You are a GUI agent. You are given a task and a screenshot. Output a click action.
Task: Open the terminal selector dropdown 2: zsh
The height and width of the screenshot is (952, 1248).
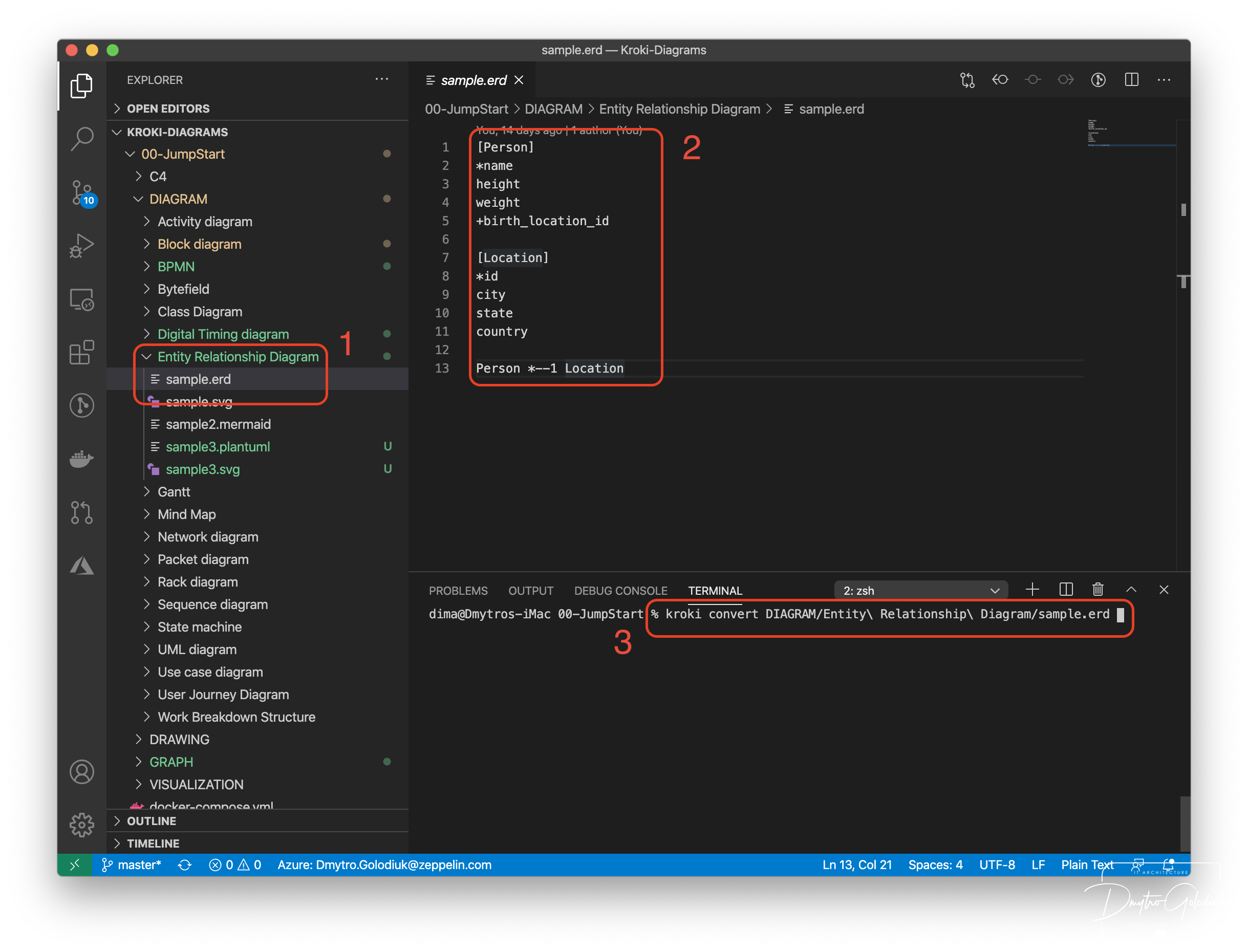pos(921,591)
